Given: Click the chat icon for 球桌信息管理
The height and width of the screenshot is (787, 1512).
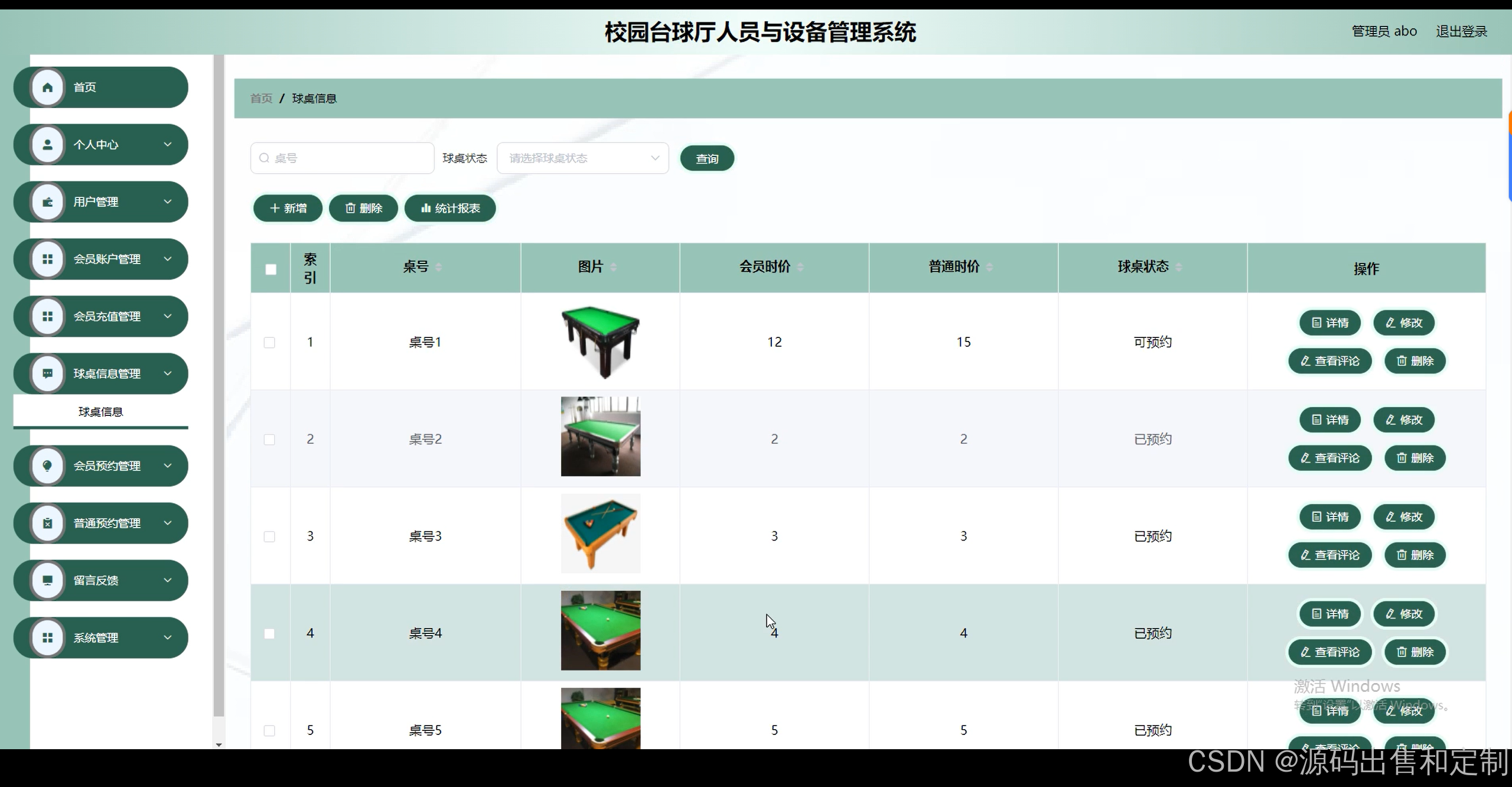Looking at the screenshot, I should pos(48,373).
